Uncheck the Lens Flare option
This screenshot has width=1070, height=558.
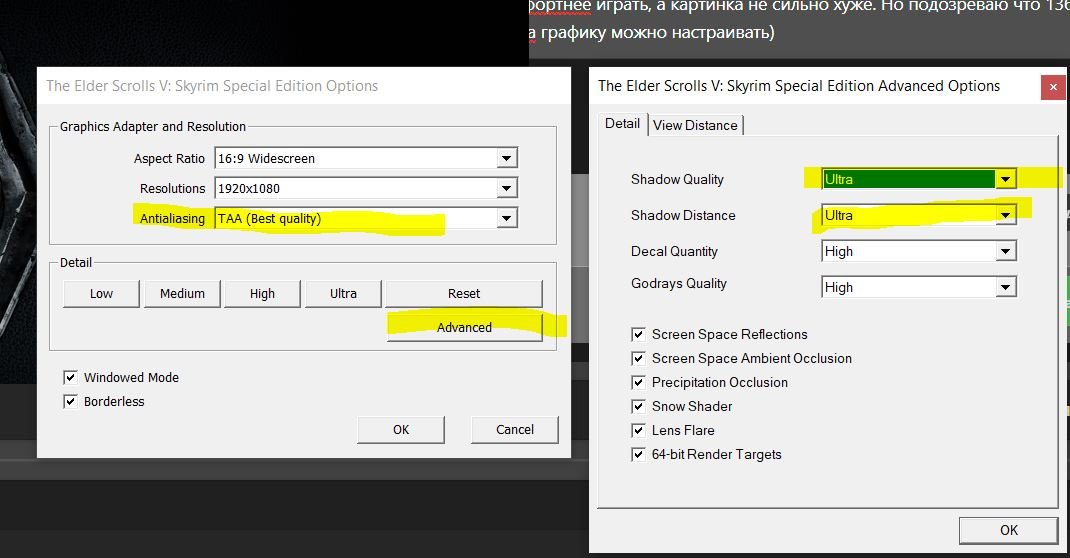(638, 431)
